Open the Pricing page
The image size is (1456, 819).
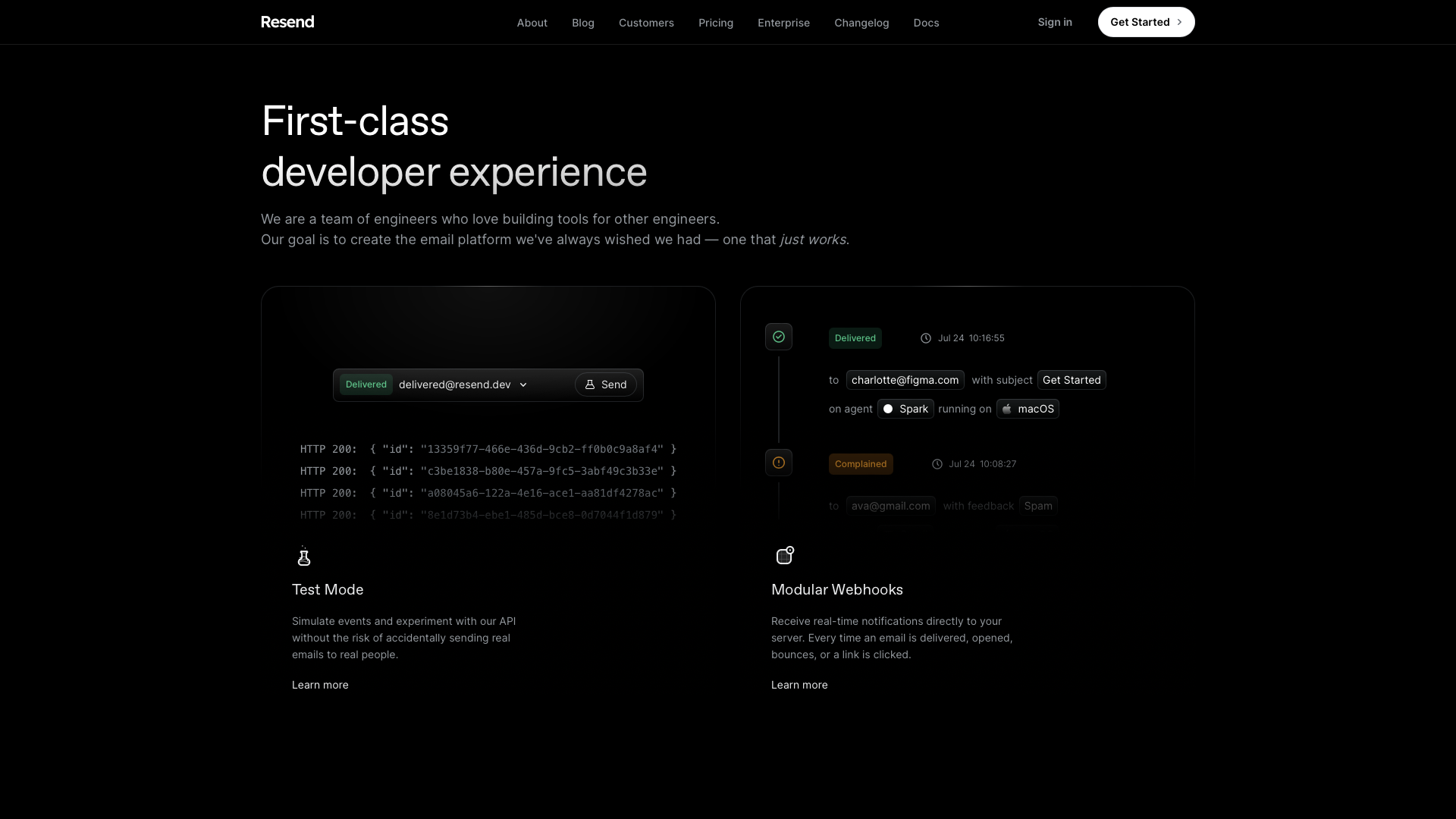(x=716, y=23)
